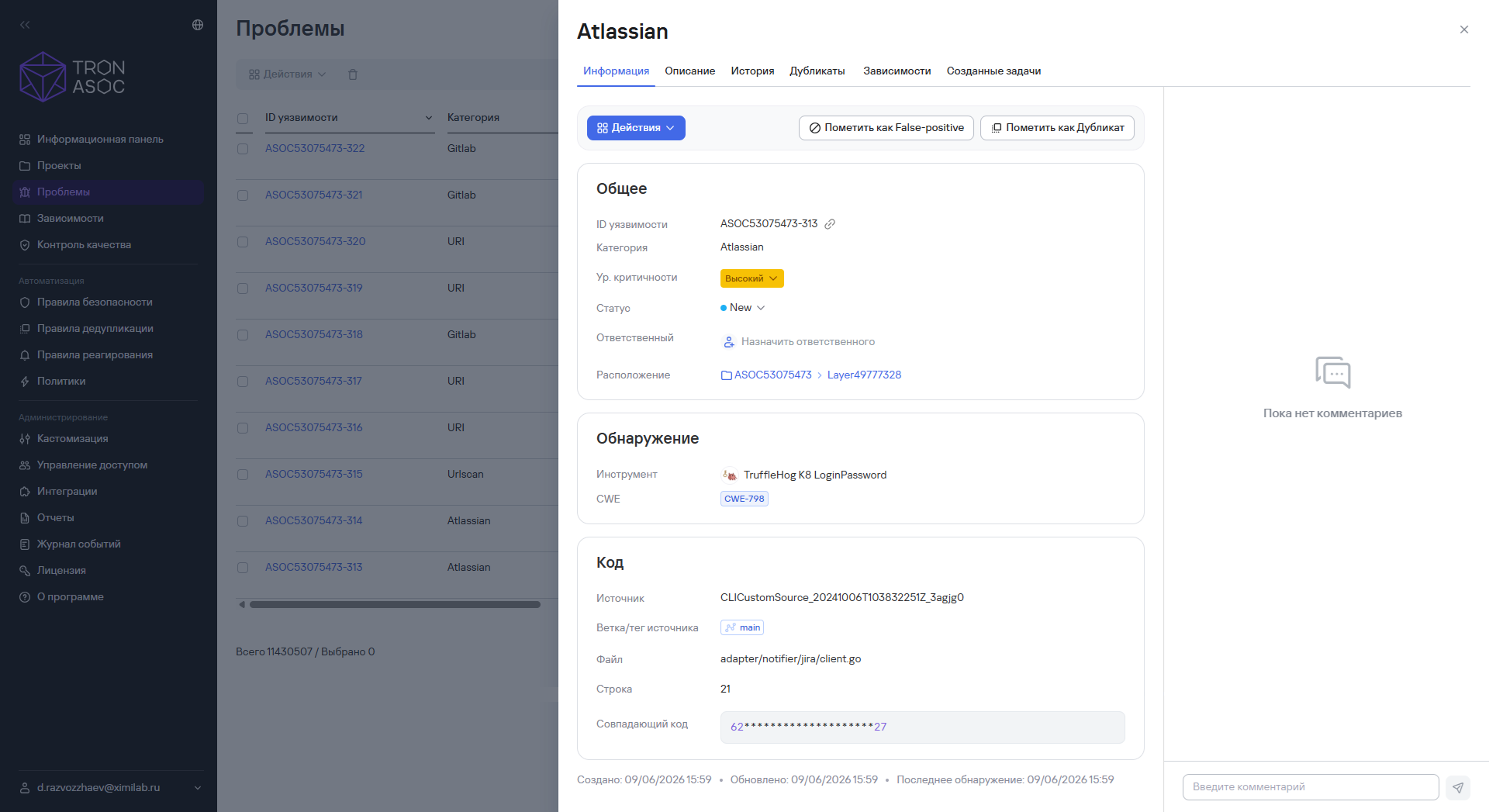Check the row ASOC53075473-318 checkbox

pos(243,335)
